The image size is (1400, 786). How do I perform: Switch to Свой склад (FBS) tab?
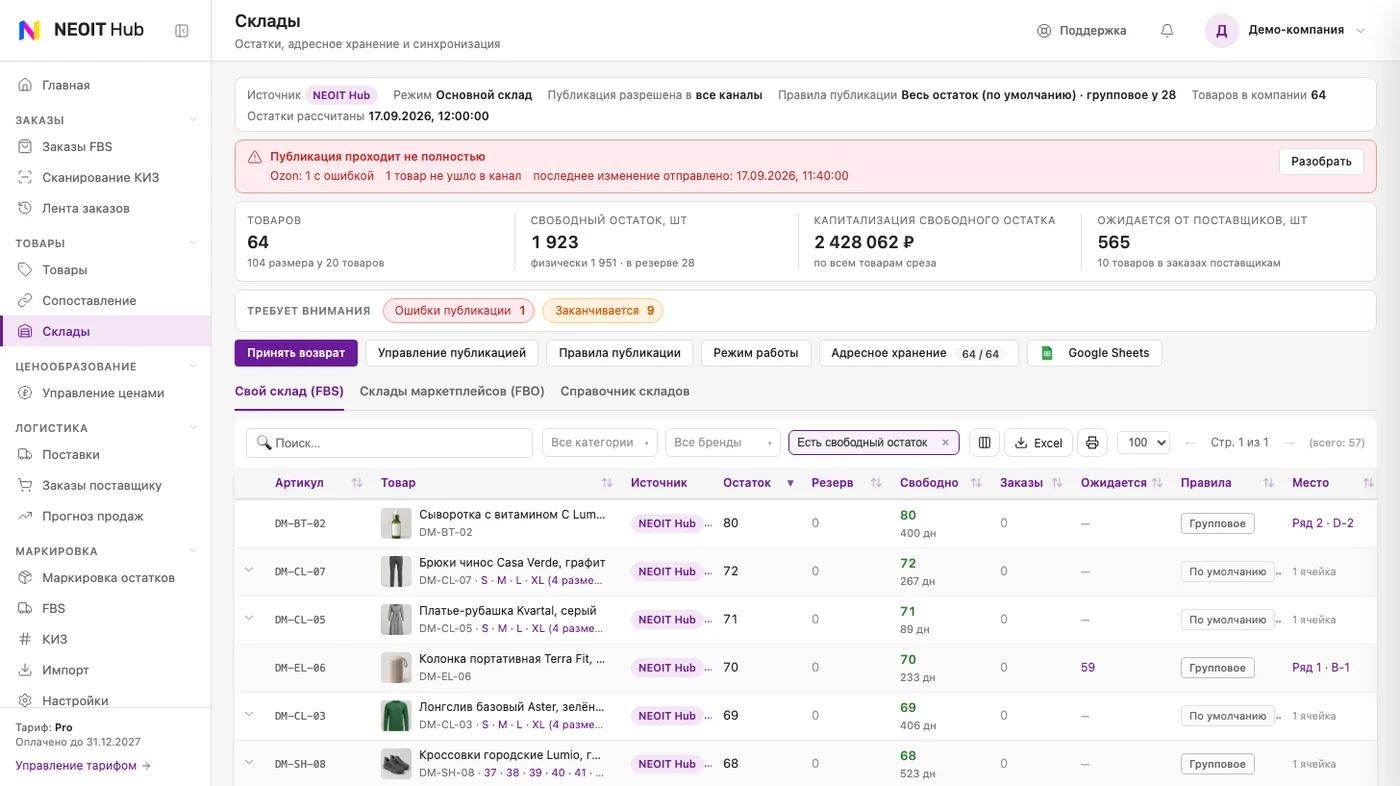coord(289,391)
